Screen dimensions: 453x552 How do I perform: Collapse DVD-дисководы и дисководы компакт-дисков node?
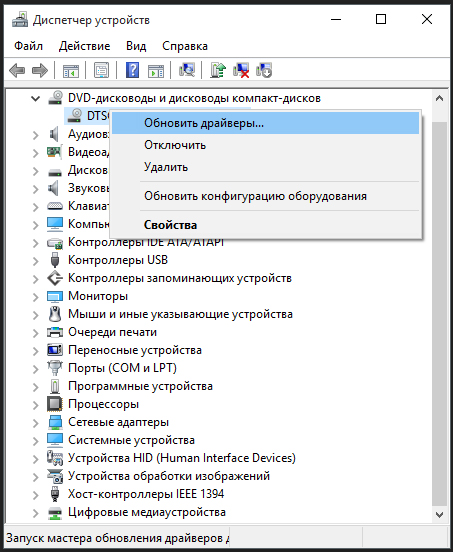coord(36,98)
